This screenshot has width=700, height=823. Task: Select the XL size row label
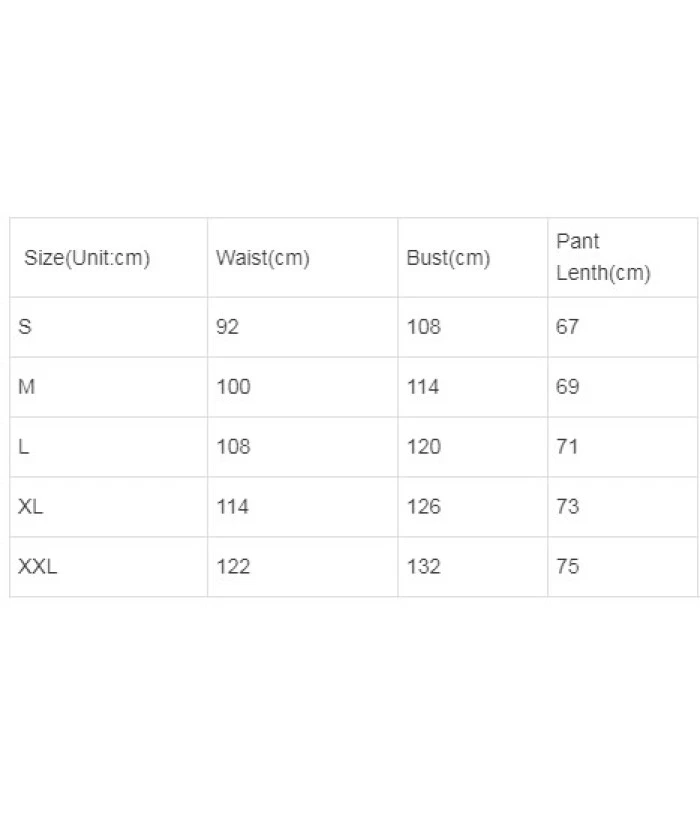[x=31, y=507]
